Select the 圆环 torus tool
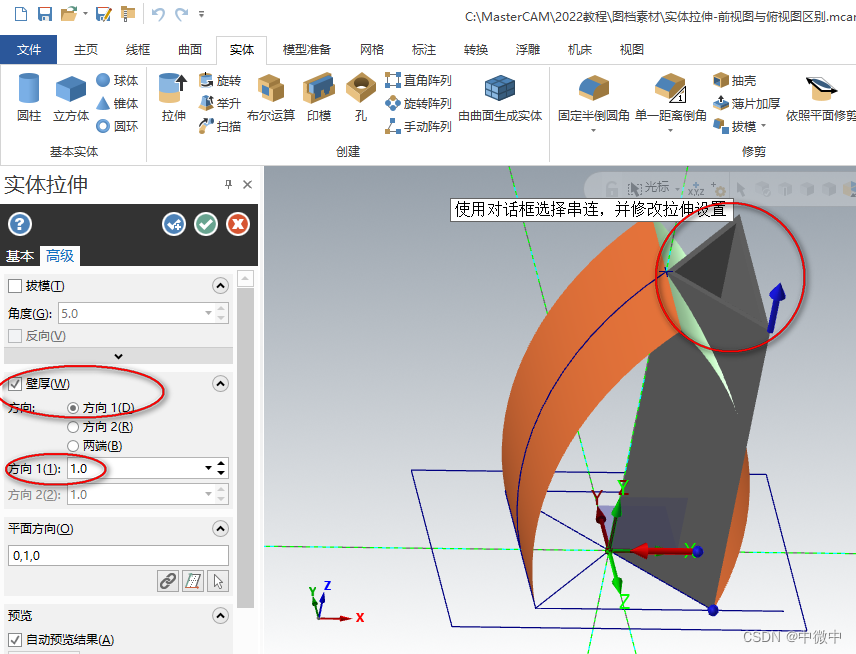Screen dimensions: 856x654 pos(117,126)
